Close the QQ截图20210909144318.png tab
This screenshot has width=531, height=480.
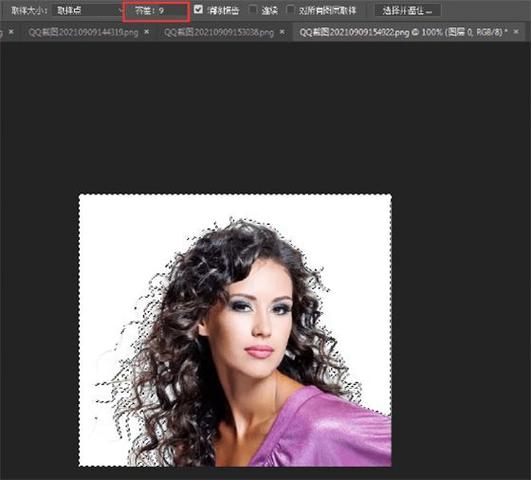147,32
